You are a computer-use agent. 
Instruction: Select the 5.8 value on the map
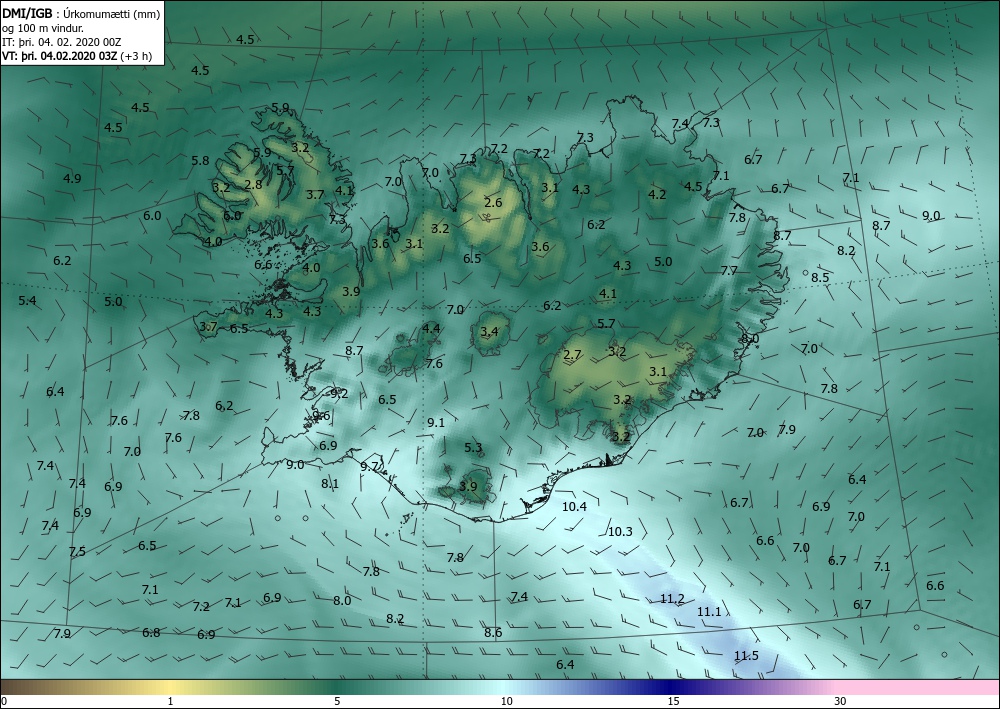(x=200, y=160)
